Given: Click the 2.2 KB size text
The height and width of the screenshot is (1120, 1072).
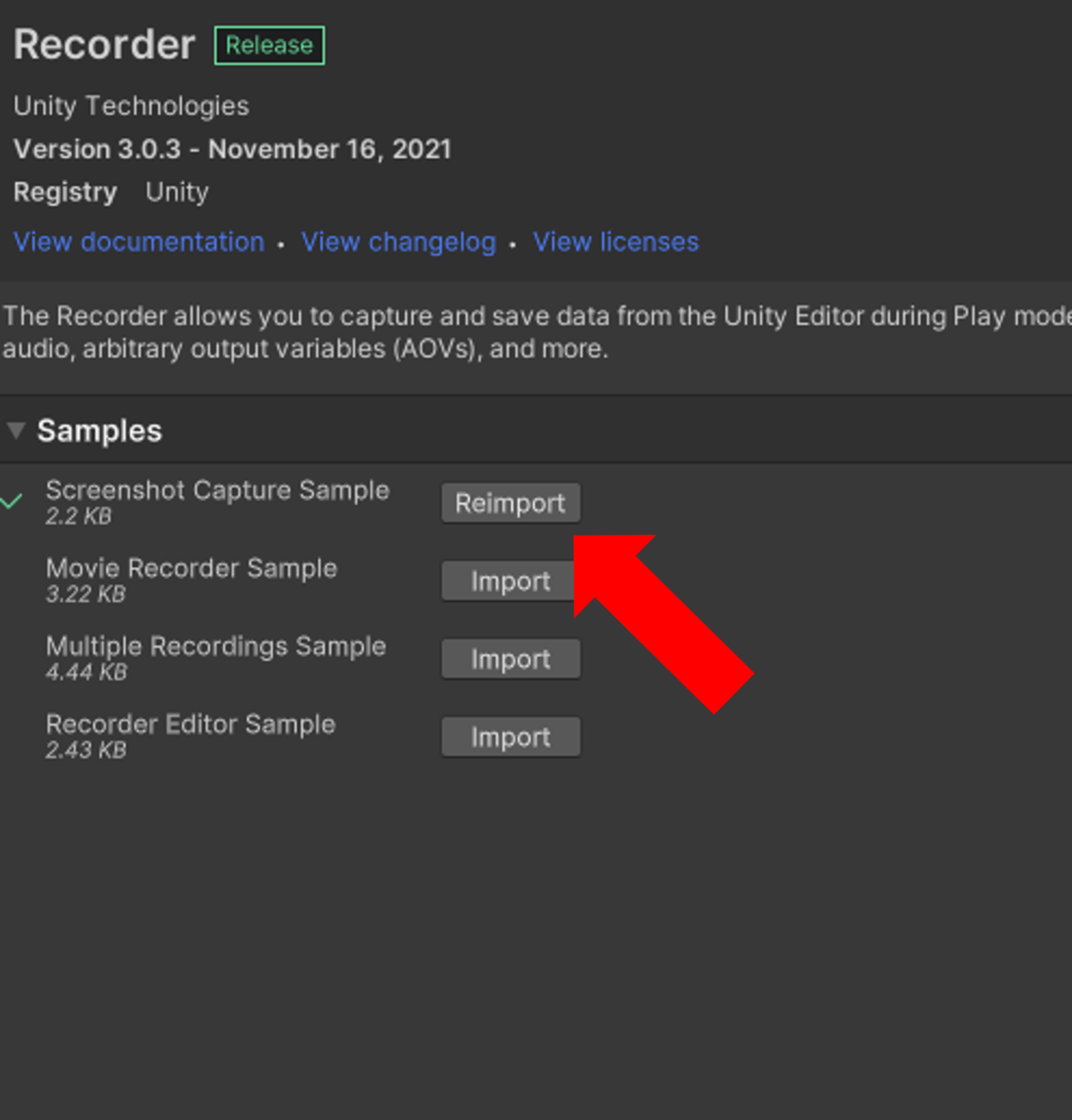Looking at the screenshot, I should click(x=78, y=516).
